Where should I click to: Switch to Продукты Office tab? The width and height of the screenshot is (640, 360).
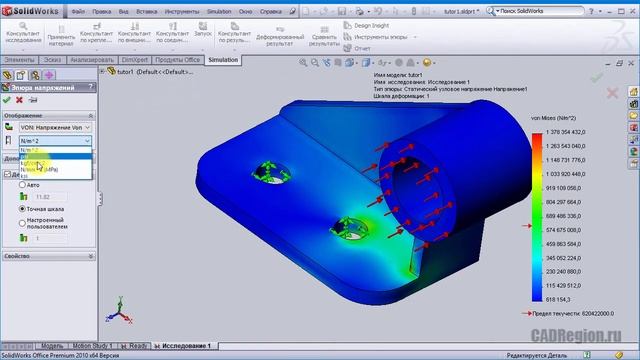[x=178, y=60]
